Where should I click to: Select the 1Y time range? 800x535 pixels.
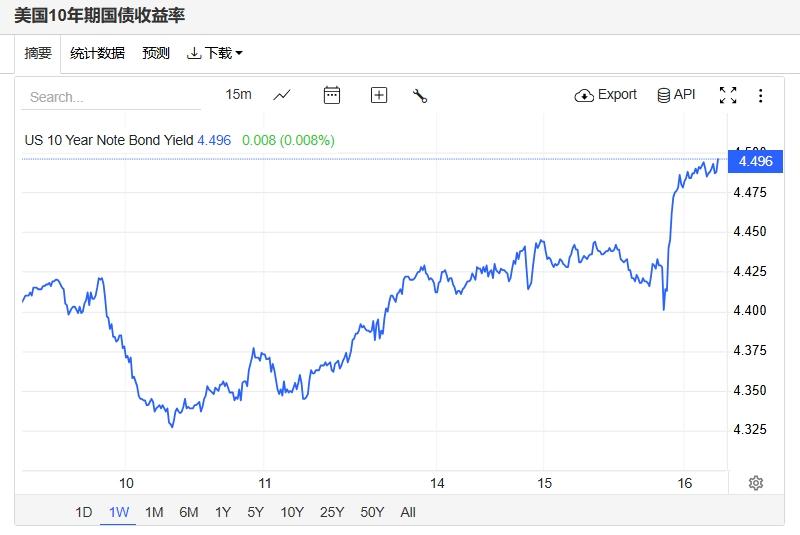click(x=223, y=512)
